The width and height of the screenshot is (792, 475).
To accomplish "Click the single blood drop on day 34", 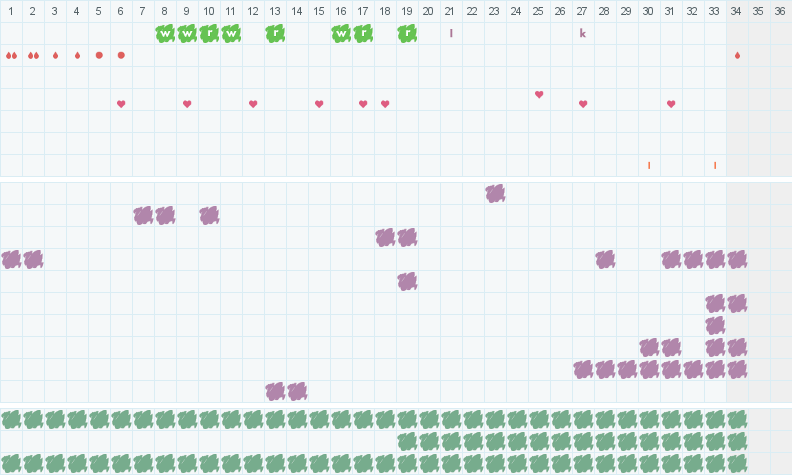I will coord(737,55).
